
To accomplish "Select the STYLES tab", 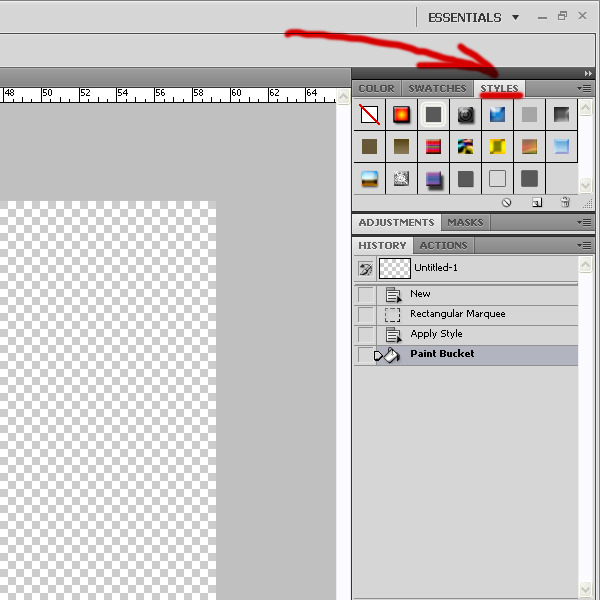I will coord(499,89).
